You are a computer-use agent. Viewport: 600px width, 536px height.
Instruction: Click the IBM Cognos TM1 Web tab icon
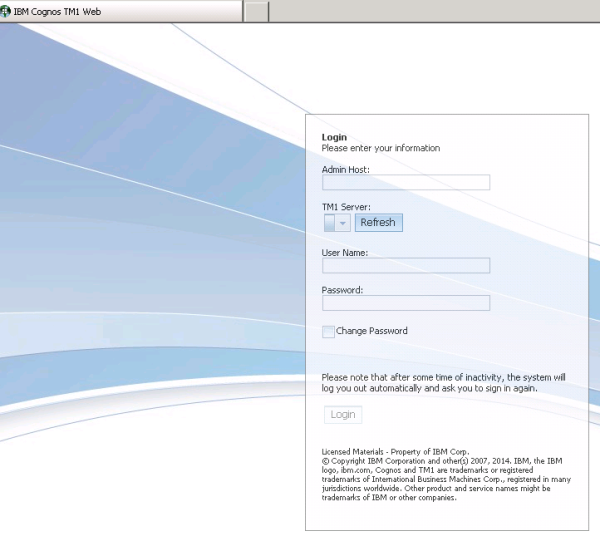pos(5,11)
